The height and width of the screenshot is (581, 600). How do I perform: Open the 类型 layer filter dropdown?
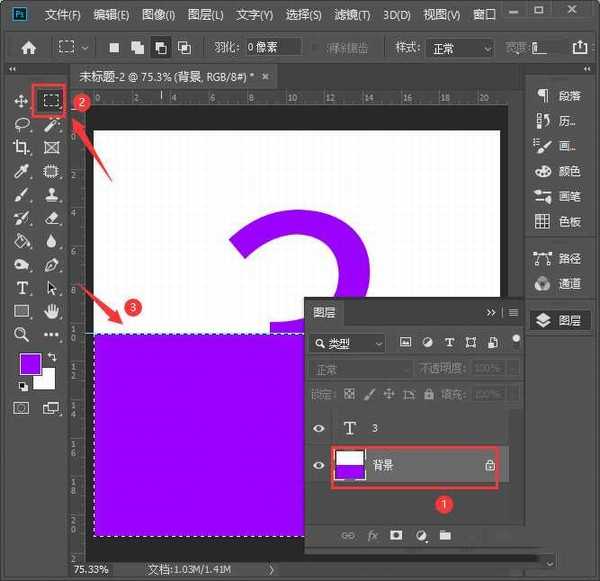(348, 343)
